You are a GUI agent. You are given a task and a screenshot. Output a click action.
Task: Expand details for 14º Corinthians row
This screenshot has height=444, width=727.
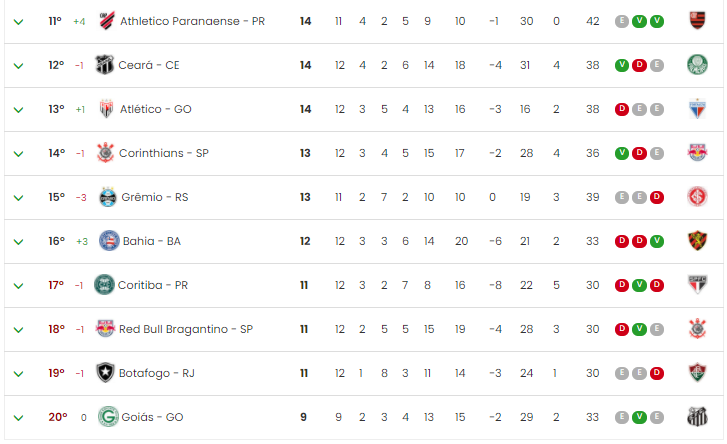tap(18, 154)
